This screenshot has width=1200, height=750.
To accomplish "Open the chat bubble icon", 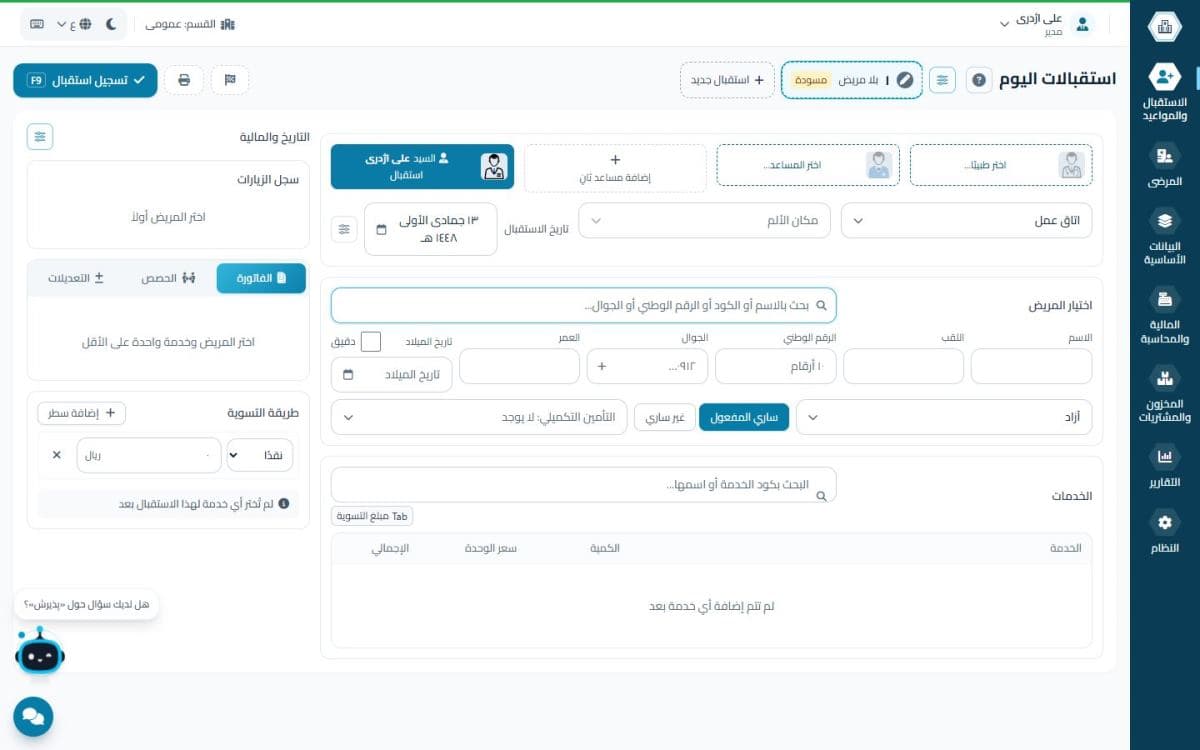I will click(x=33, y=716).
